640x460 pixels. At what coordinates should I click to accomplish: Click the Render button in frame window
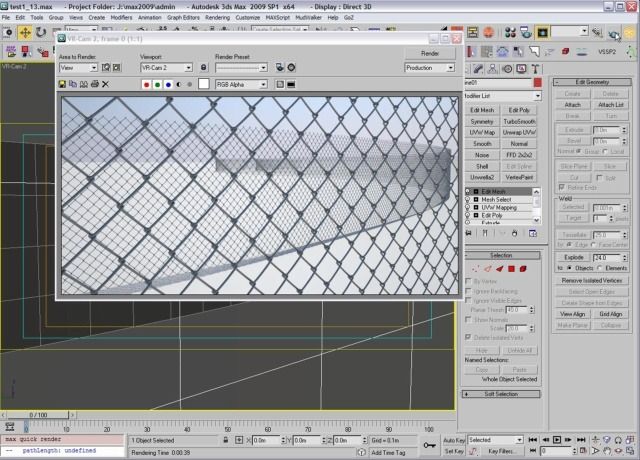pos(430,53)
